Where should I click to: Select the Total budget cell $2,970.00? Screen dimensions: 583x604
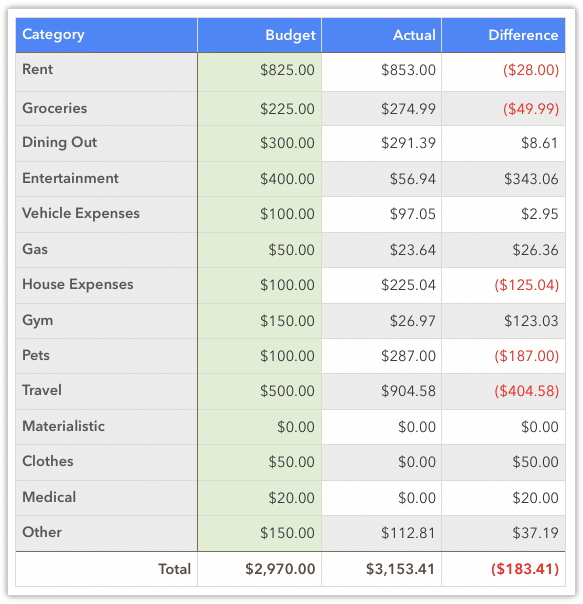(x=259, y=569)
